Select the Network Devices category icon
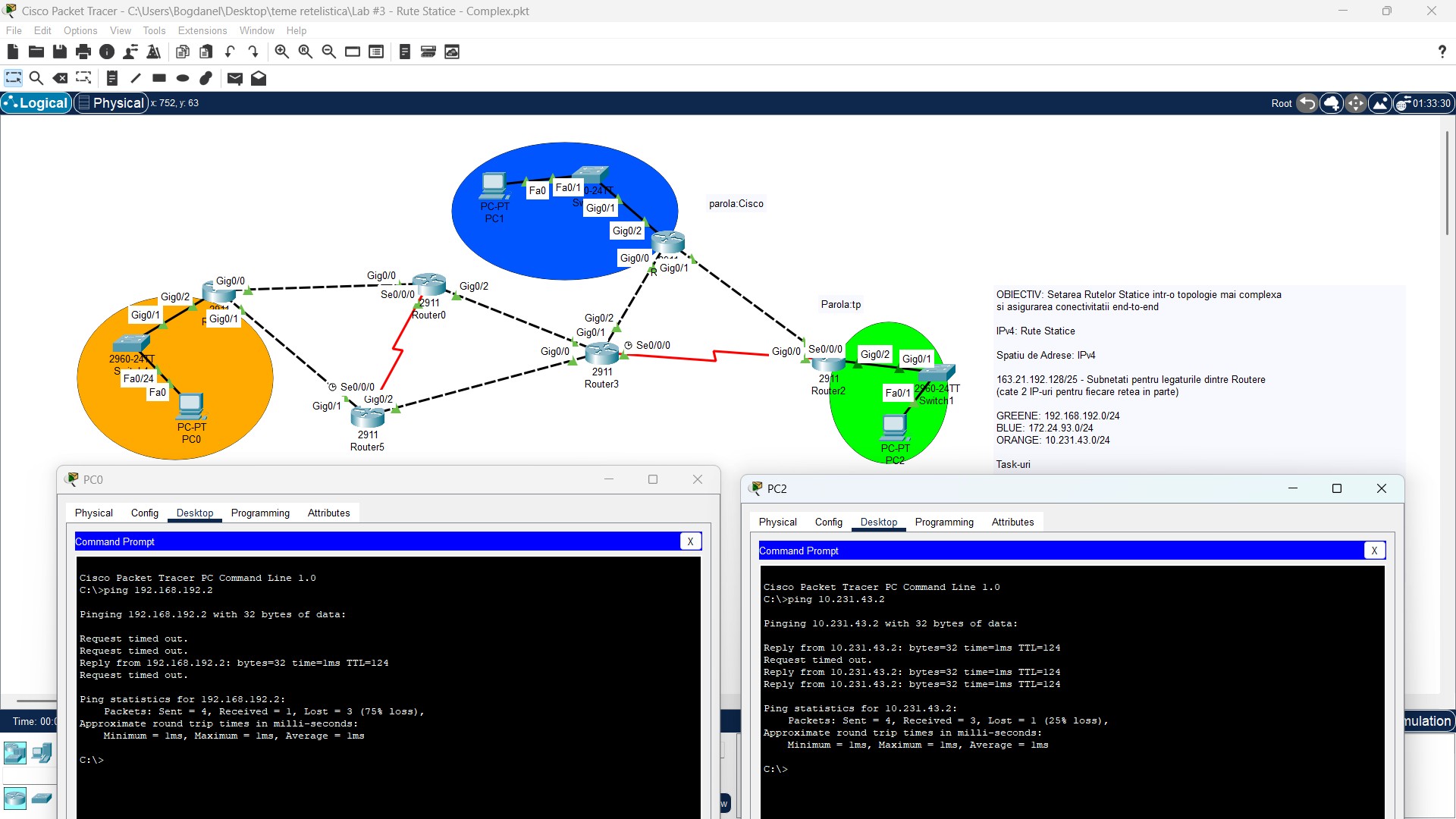 tap(14, 753)
